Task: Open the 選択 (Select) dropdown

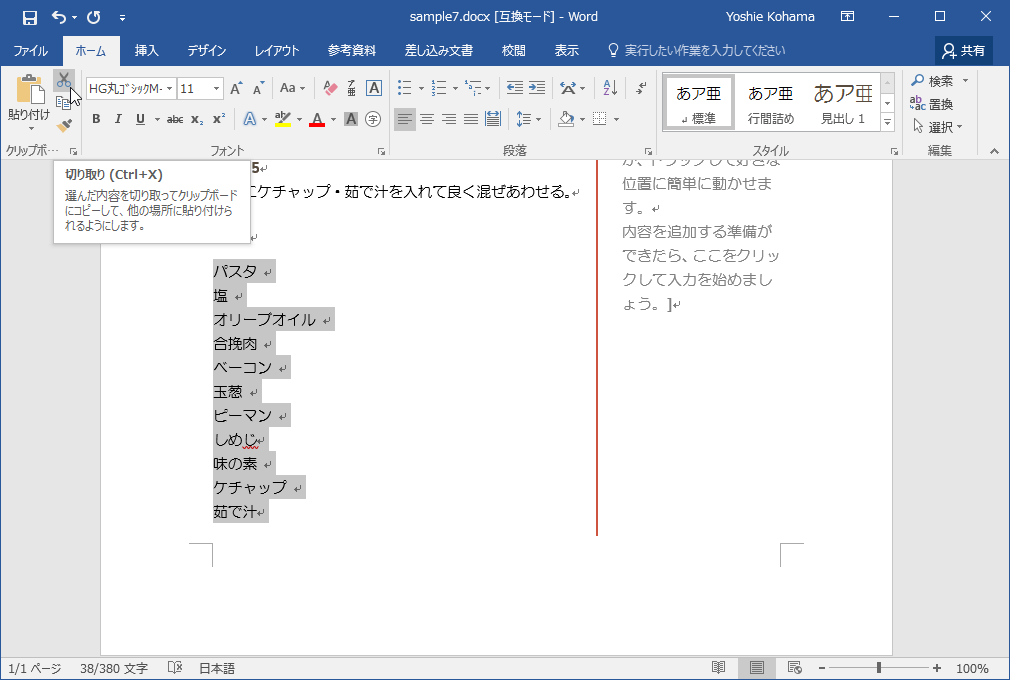Action: [937, 127]
